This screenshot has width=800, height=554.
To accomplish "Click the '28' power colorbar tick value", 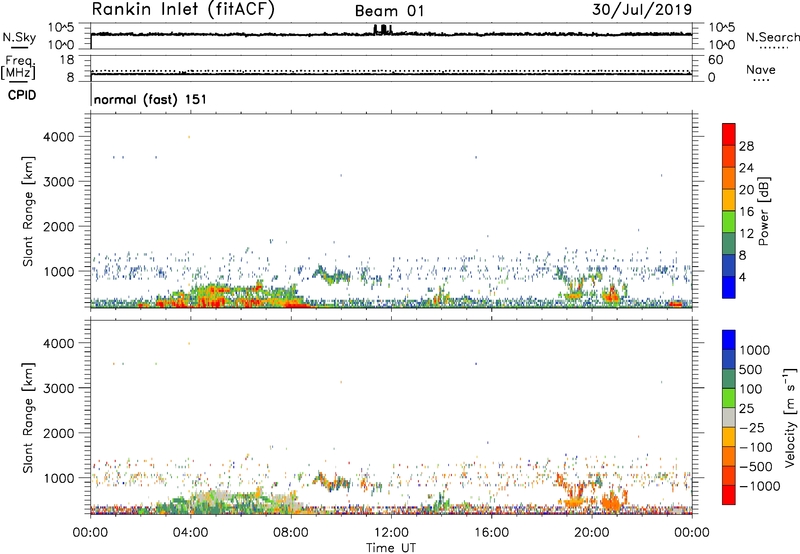I will pyautogui.click(x=746, y=146).
